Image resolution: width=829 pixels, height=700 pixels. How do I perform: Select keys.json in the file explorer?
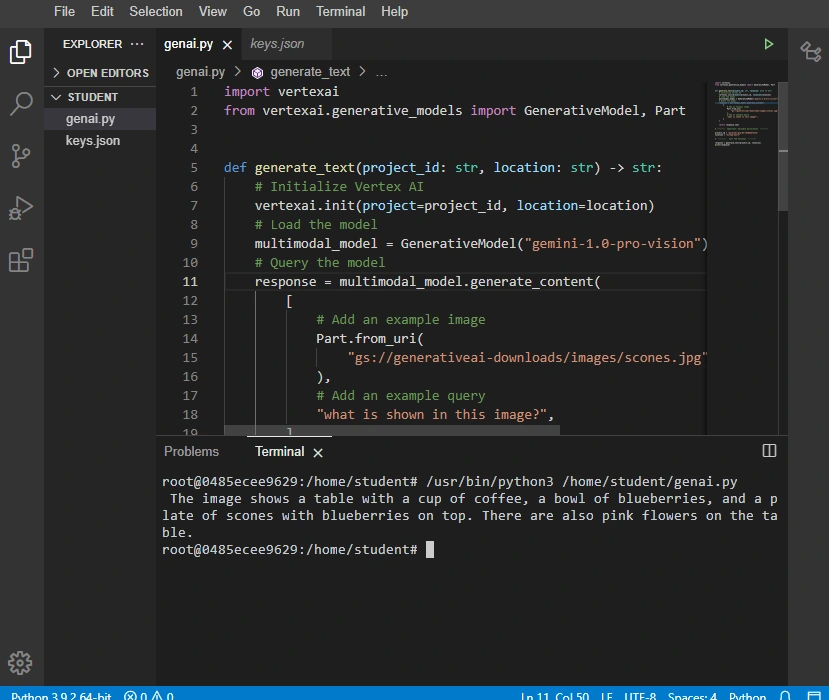click(x=93, y=141)
